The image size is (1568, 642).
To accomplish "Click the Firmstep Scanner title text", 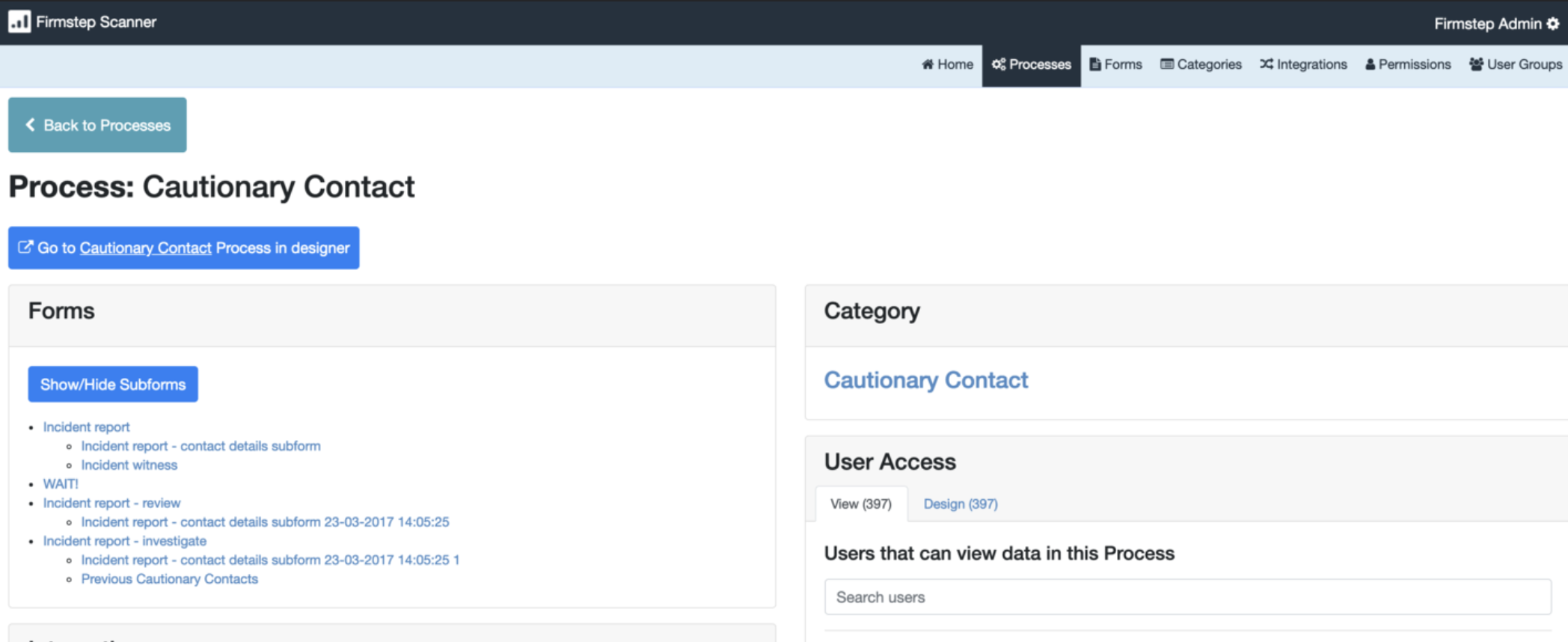I will (97, 22).
